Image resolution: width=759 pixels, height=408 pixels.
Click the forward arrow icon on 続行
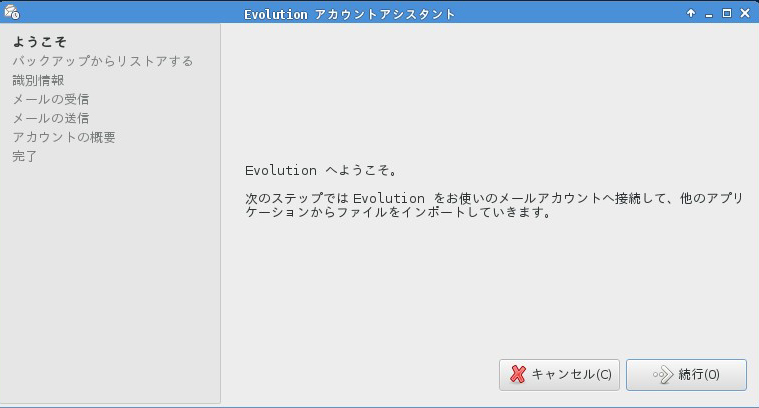pyautogui.click(x=662, y=375)
